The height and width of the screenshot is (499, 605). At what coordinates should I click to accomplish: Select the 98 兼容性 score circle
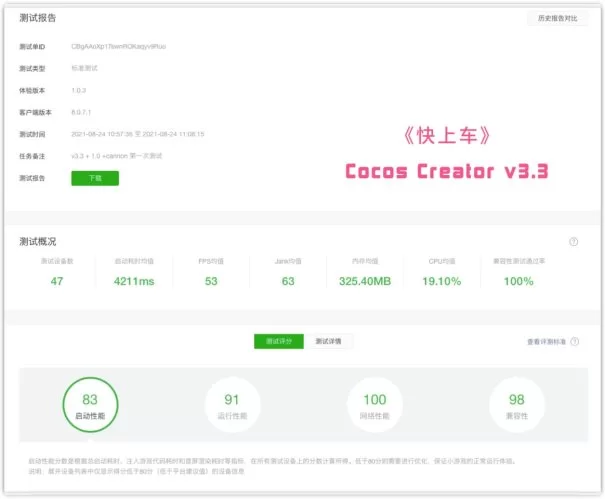tap(516, 405)
